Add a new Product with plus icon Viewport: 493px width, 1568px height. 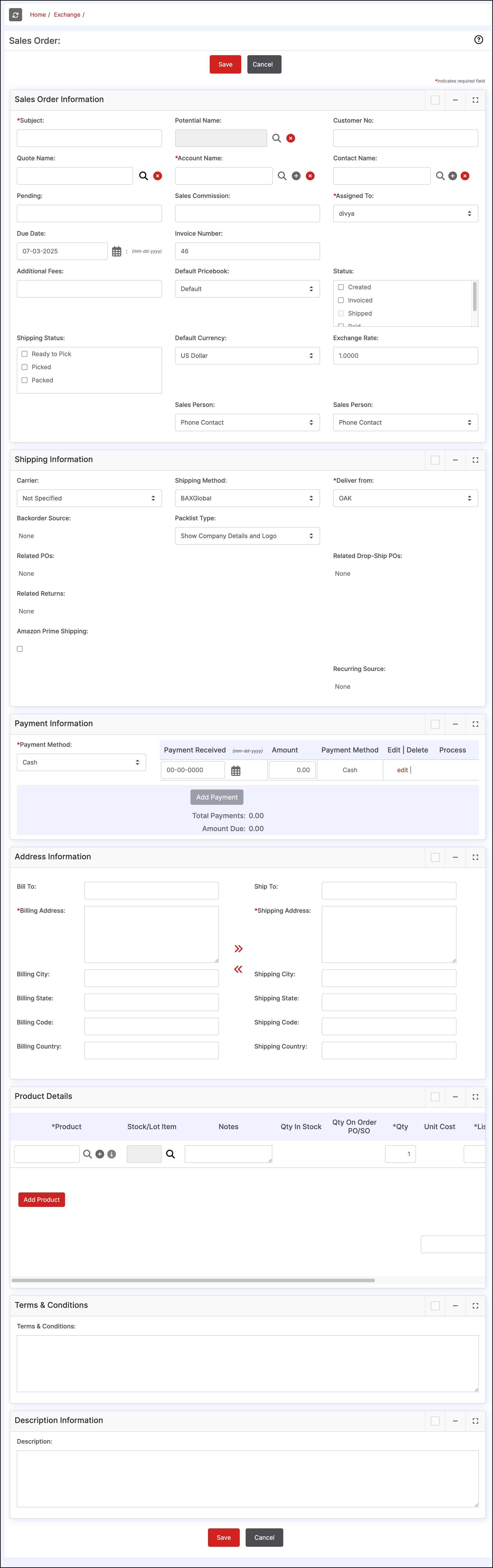point(100,1154)
